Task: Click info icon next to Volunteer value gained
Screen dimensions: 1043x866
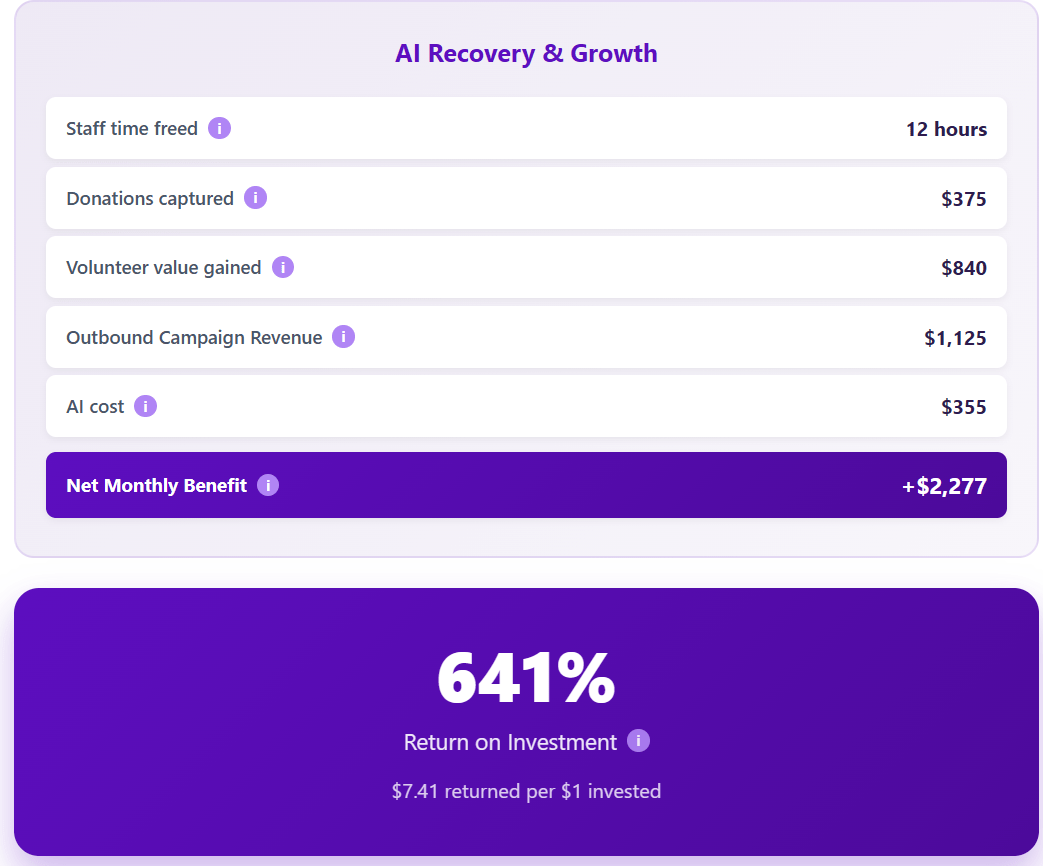Action: [x=283, y=267]
